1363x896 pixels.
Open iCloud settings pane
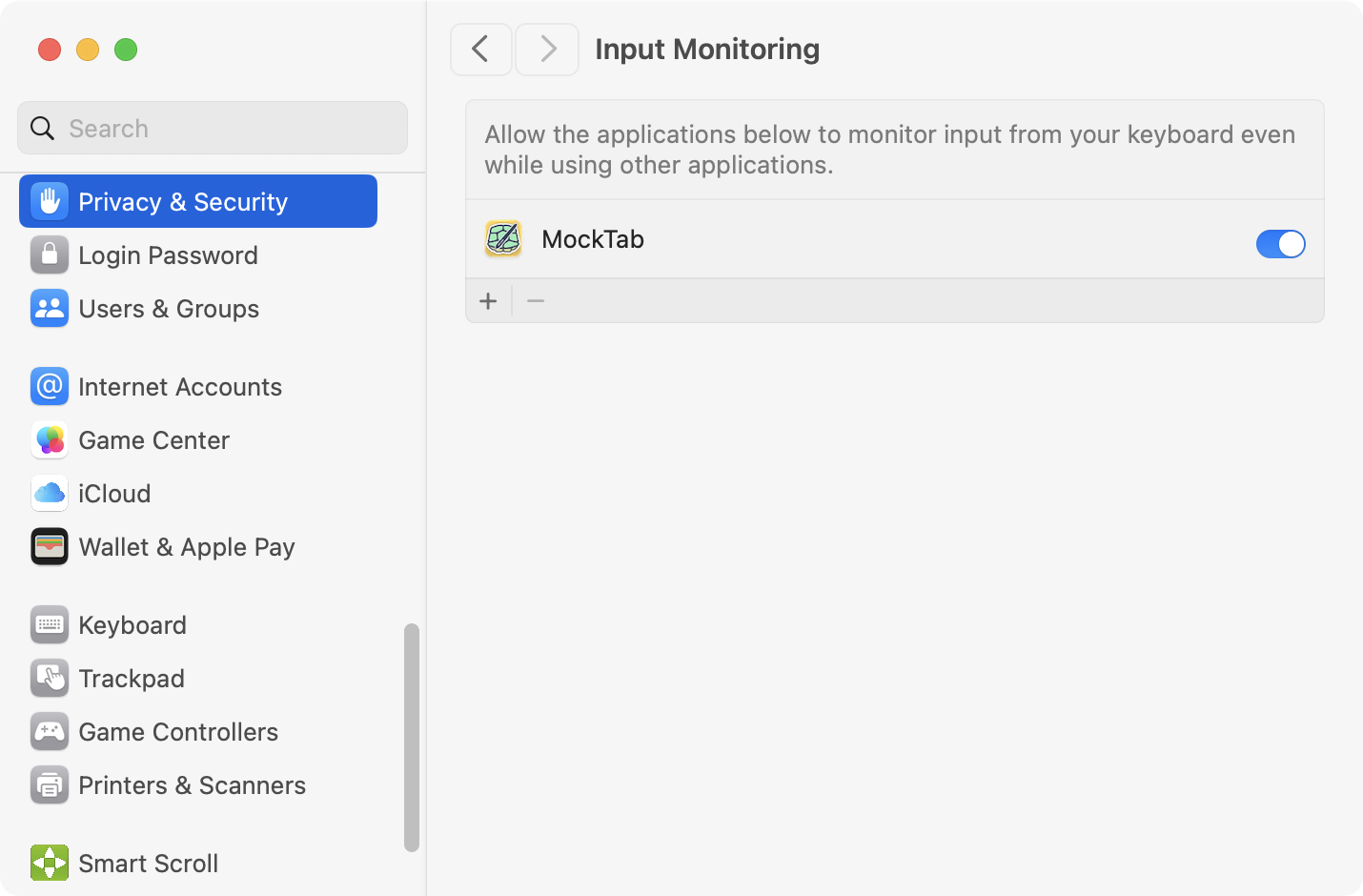pos(198,493)
